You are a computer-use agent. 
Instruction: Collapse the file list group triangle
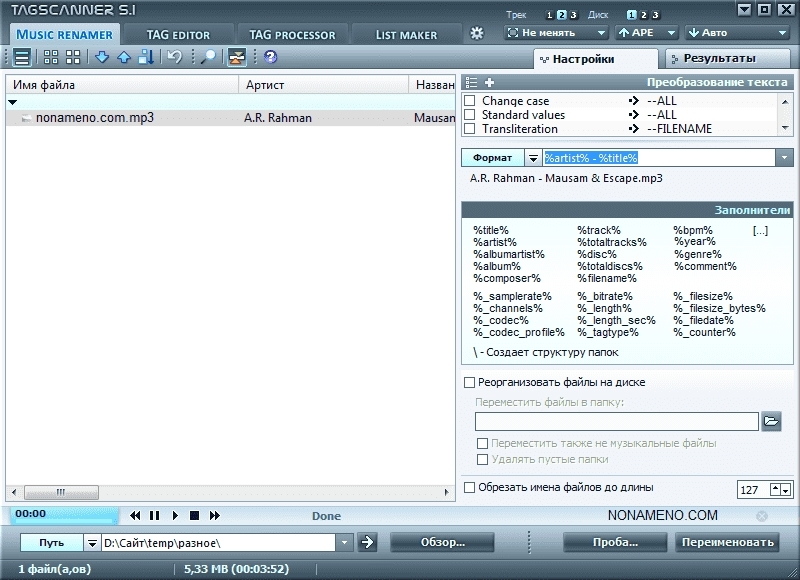click(13, 102)
